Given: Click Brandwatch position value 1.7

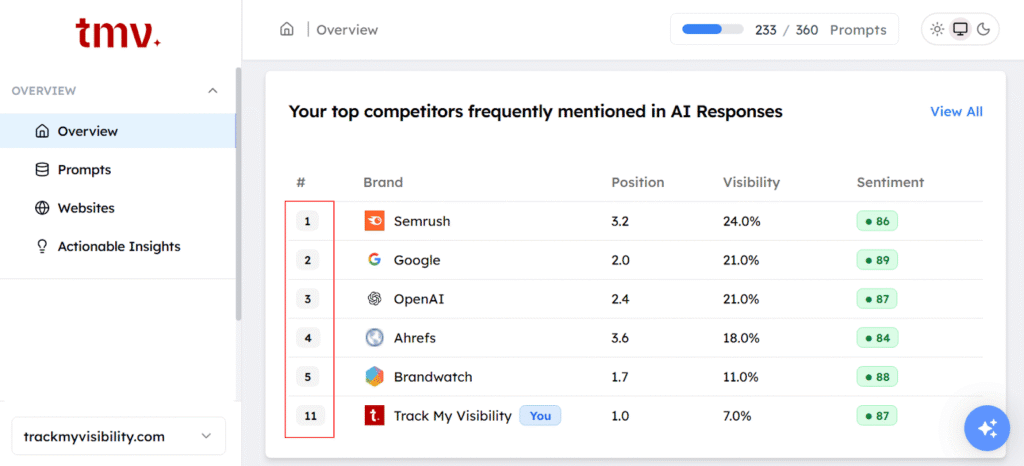Looking at the screenshot, I should [619, 377].
